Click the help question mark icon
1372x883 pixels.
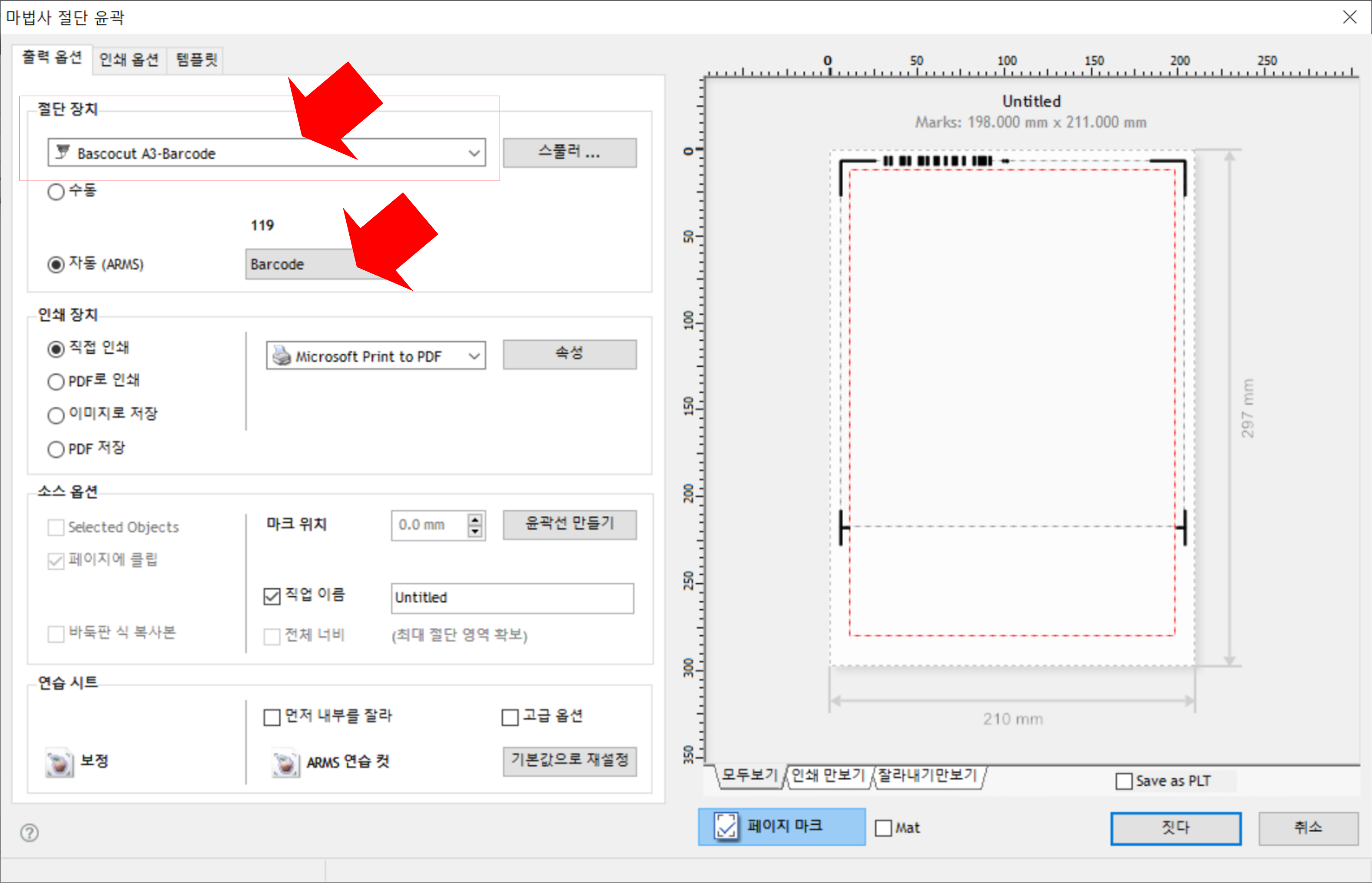point(29,832)
